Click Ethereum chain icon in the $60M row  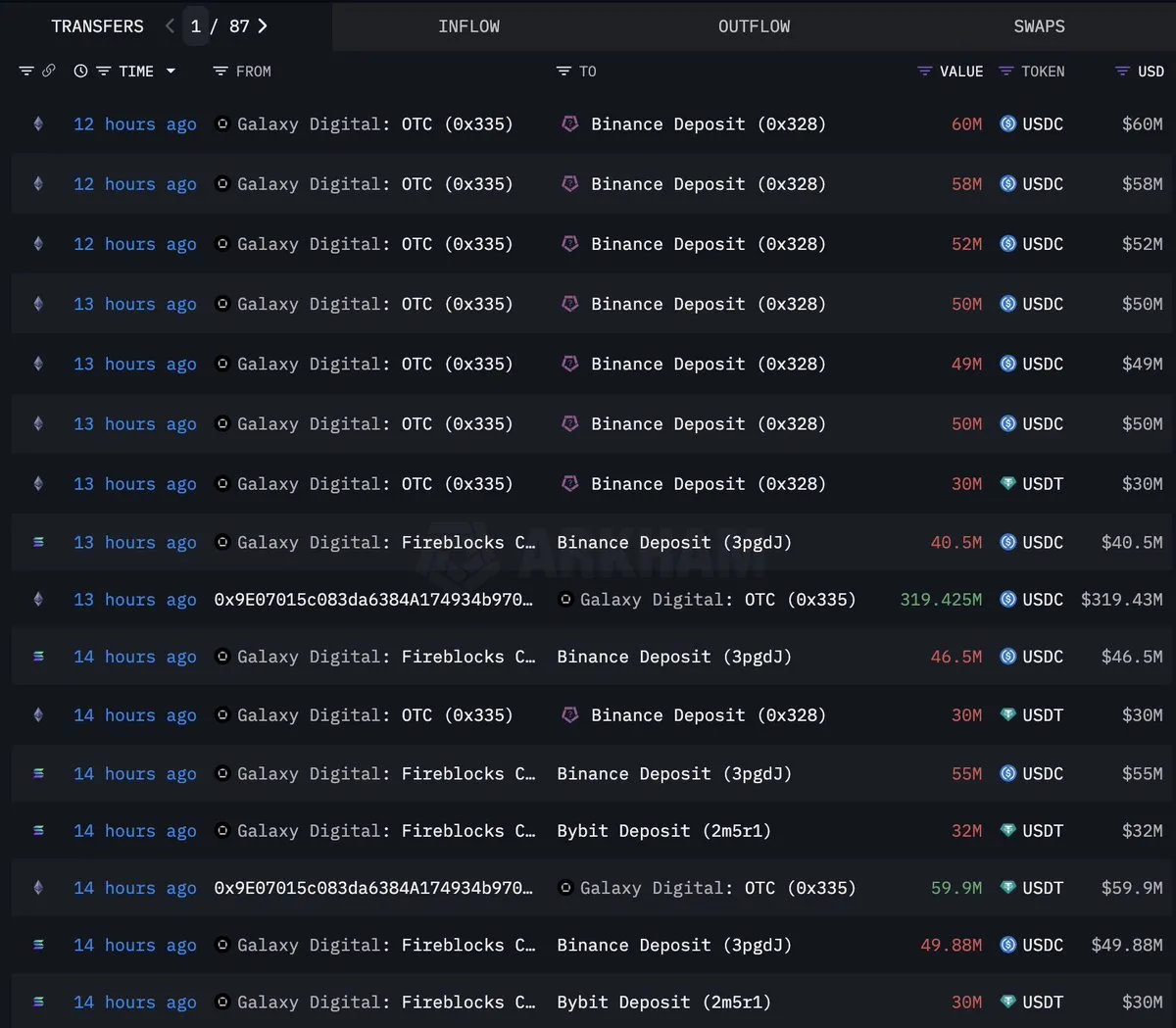point(38,123)
